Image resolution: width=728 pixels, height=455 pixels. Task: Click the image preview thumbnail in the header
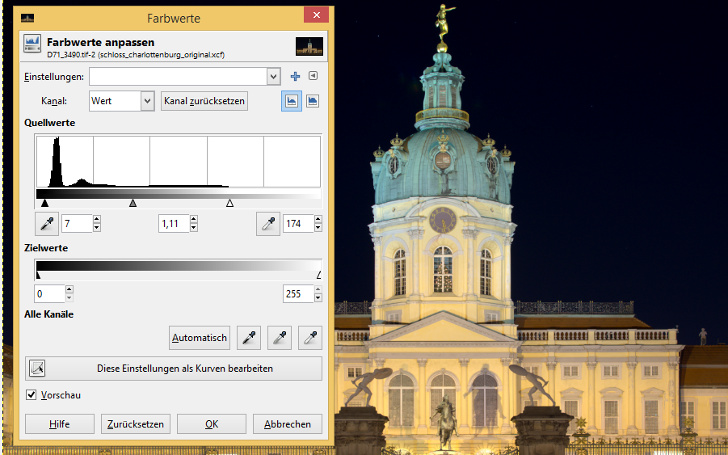coord(309,46)
